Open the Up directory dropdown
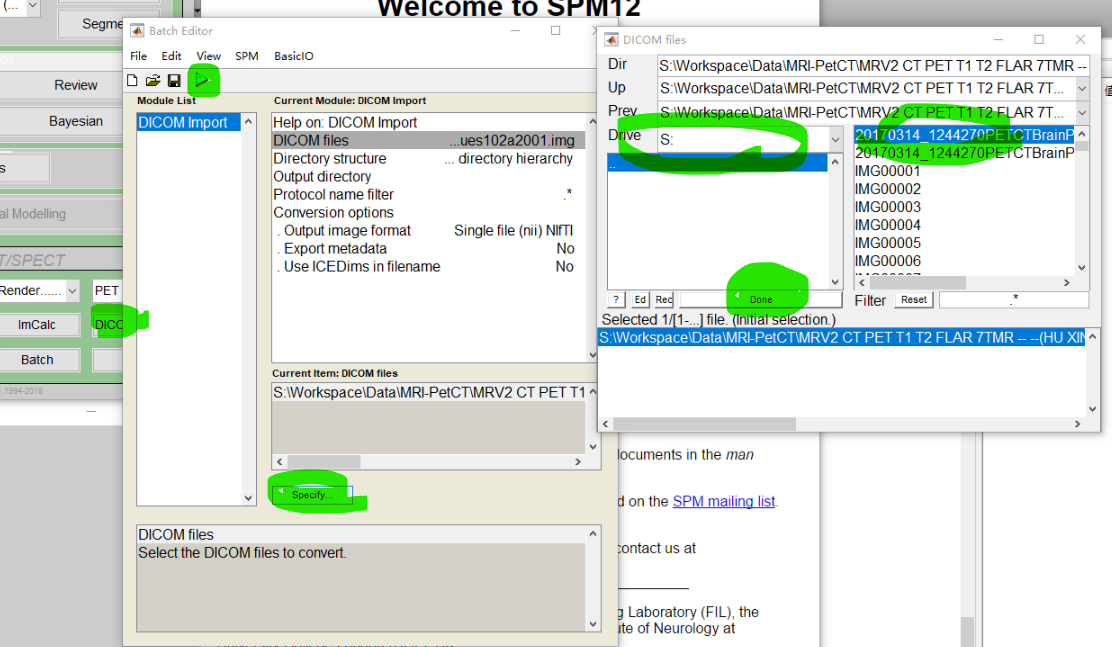This screenshot has width=1112, height=647. click(1083, 87)
